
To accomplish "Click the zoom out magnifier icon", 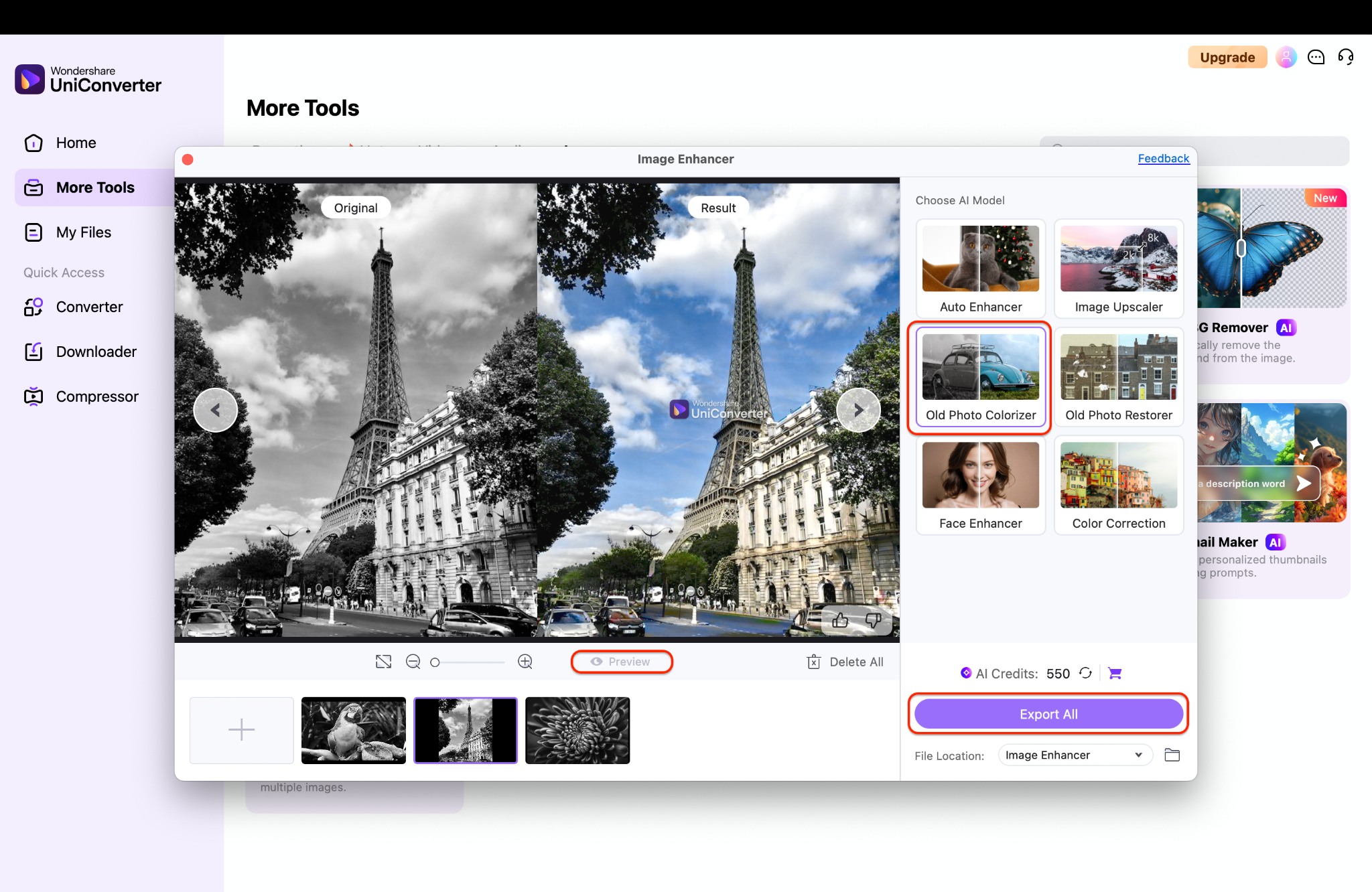I will tap(413, 662).
